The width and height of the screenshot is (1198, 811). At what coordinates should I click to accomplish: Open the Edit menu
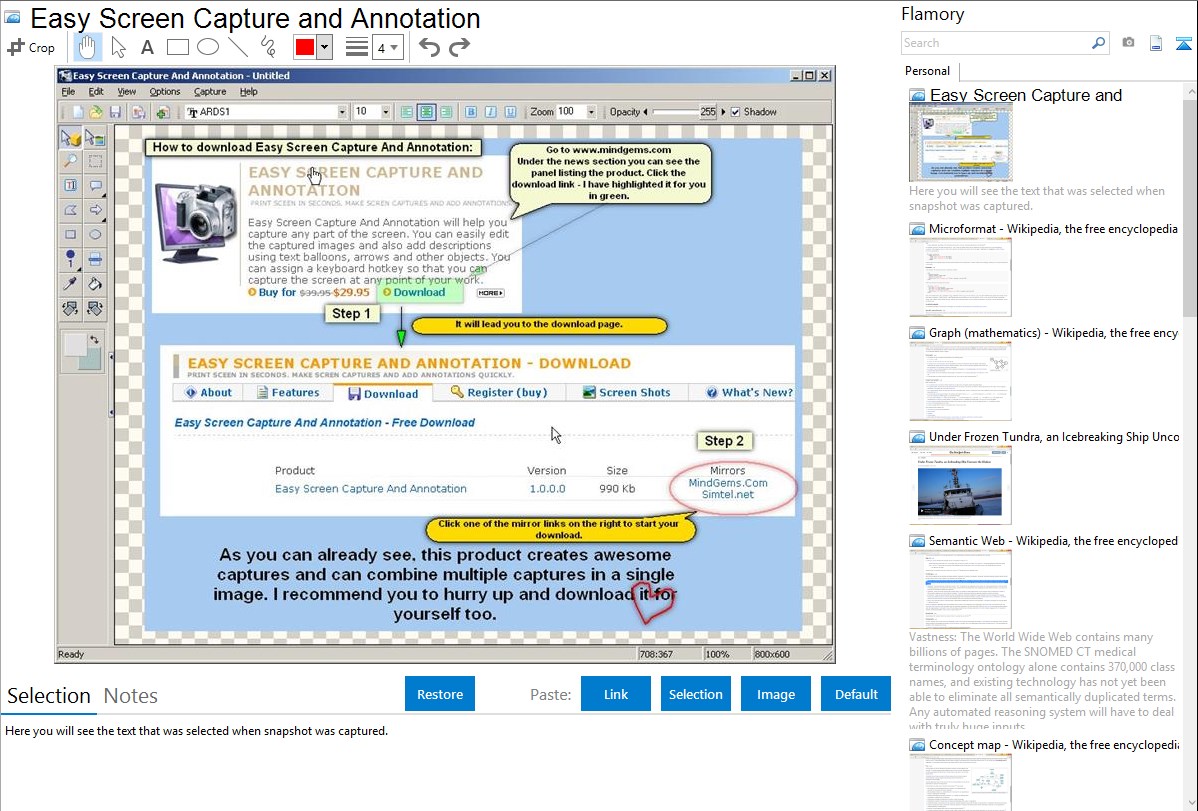96,92
